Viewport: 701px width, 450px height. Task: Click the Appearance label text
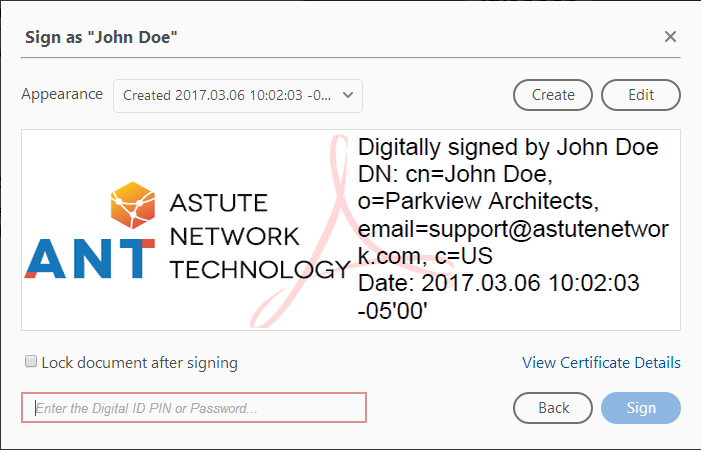pos(62,94)
